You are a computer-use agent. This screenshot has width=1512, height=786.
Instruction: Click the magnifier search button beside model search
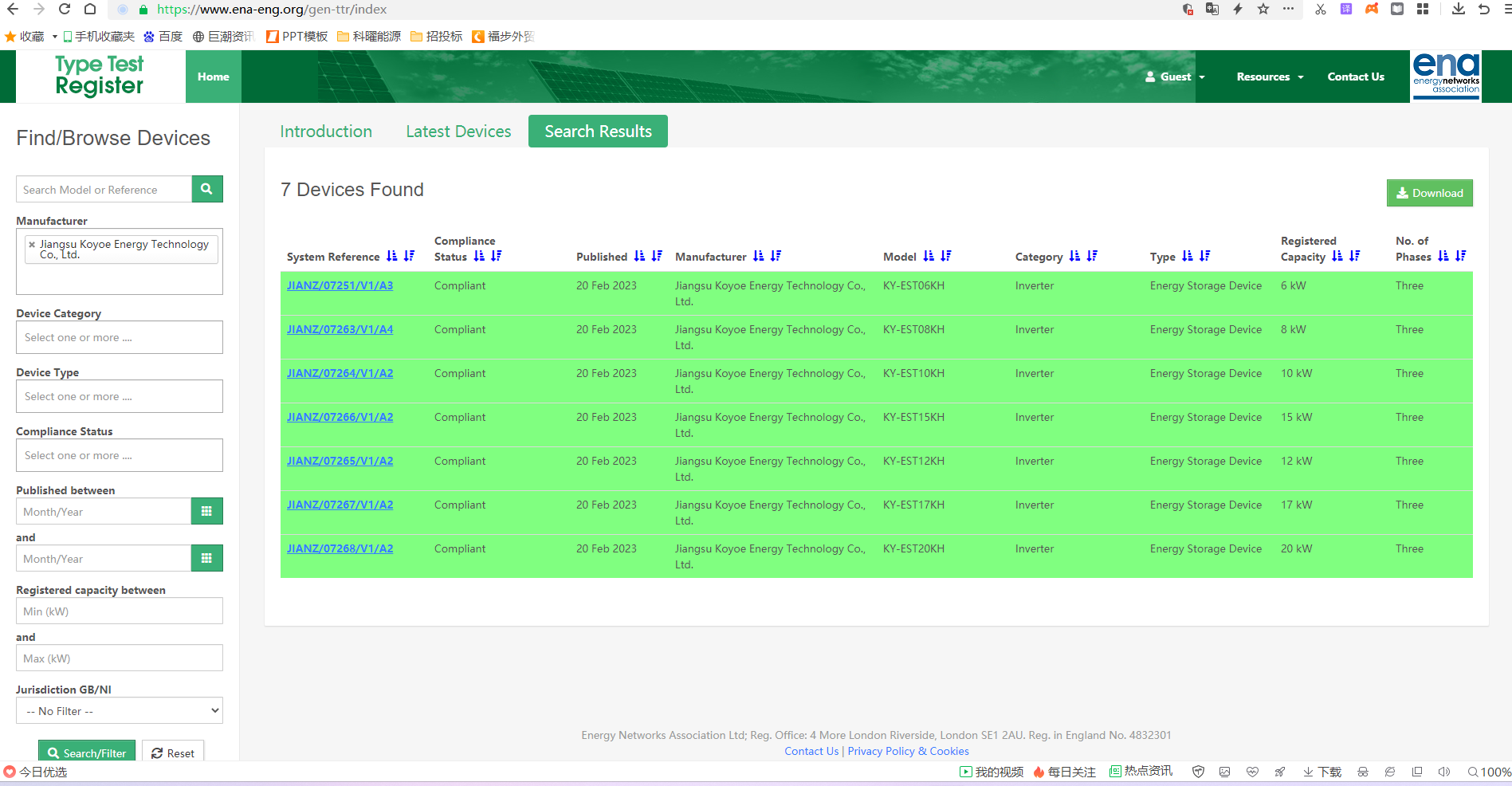point(207,189)
